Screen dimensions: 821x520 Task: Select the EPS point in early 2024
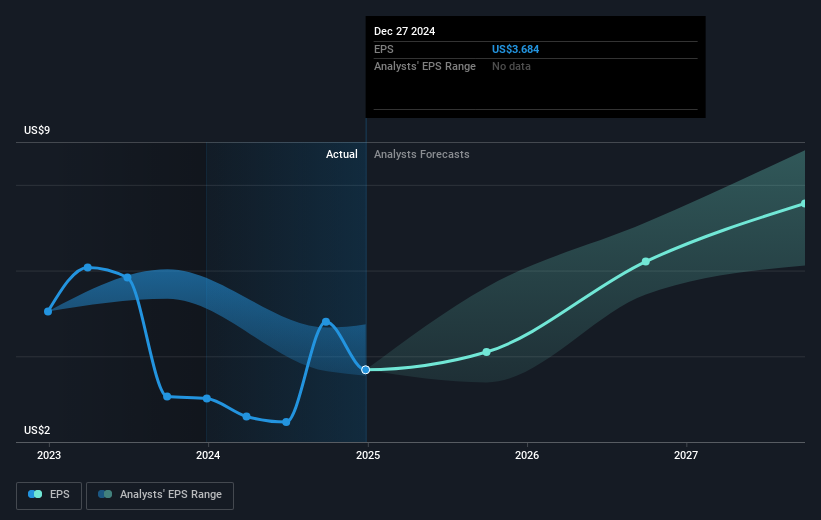click(x=247, y=416)
